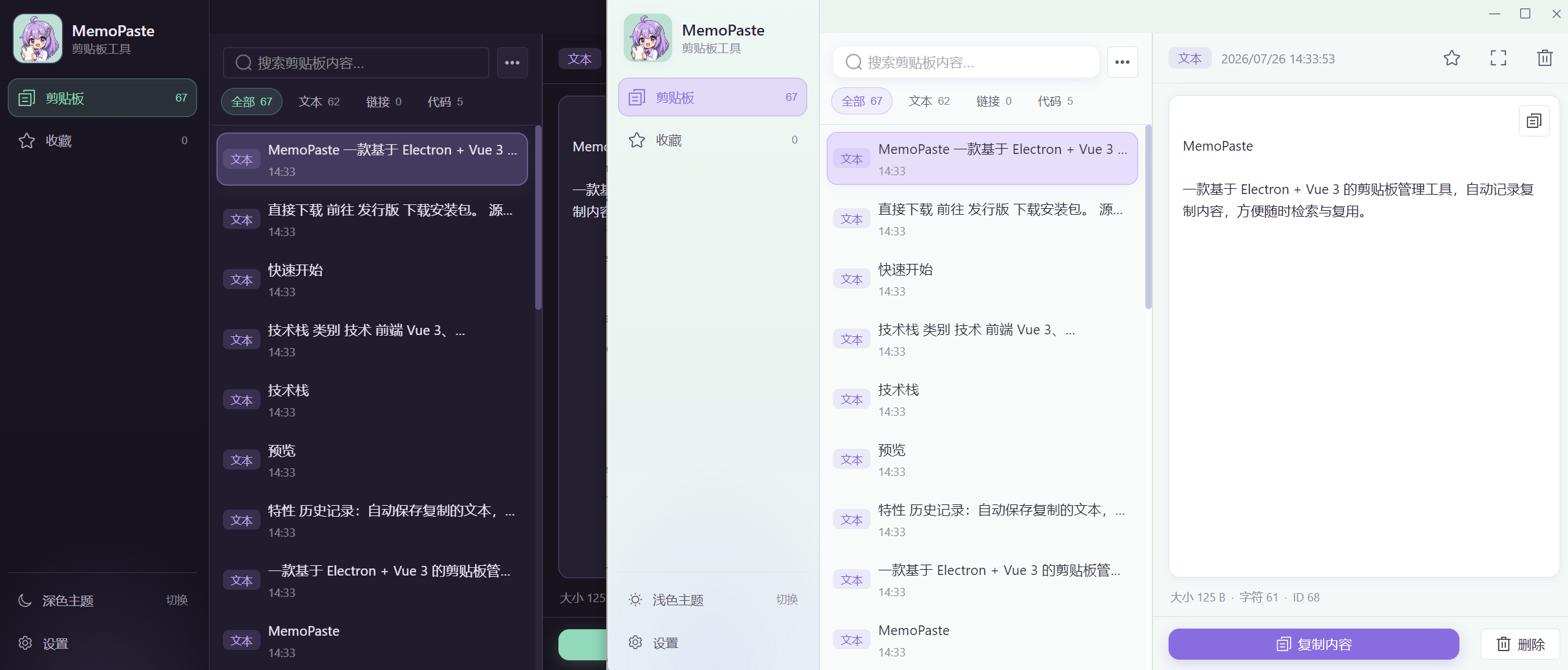Expand detail view with fullscreen icon

[x=1498, y=58]
